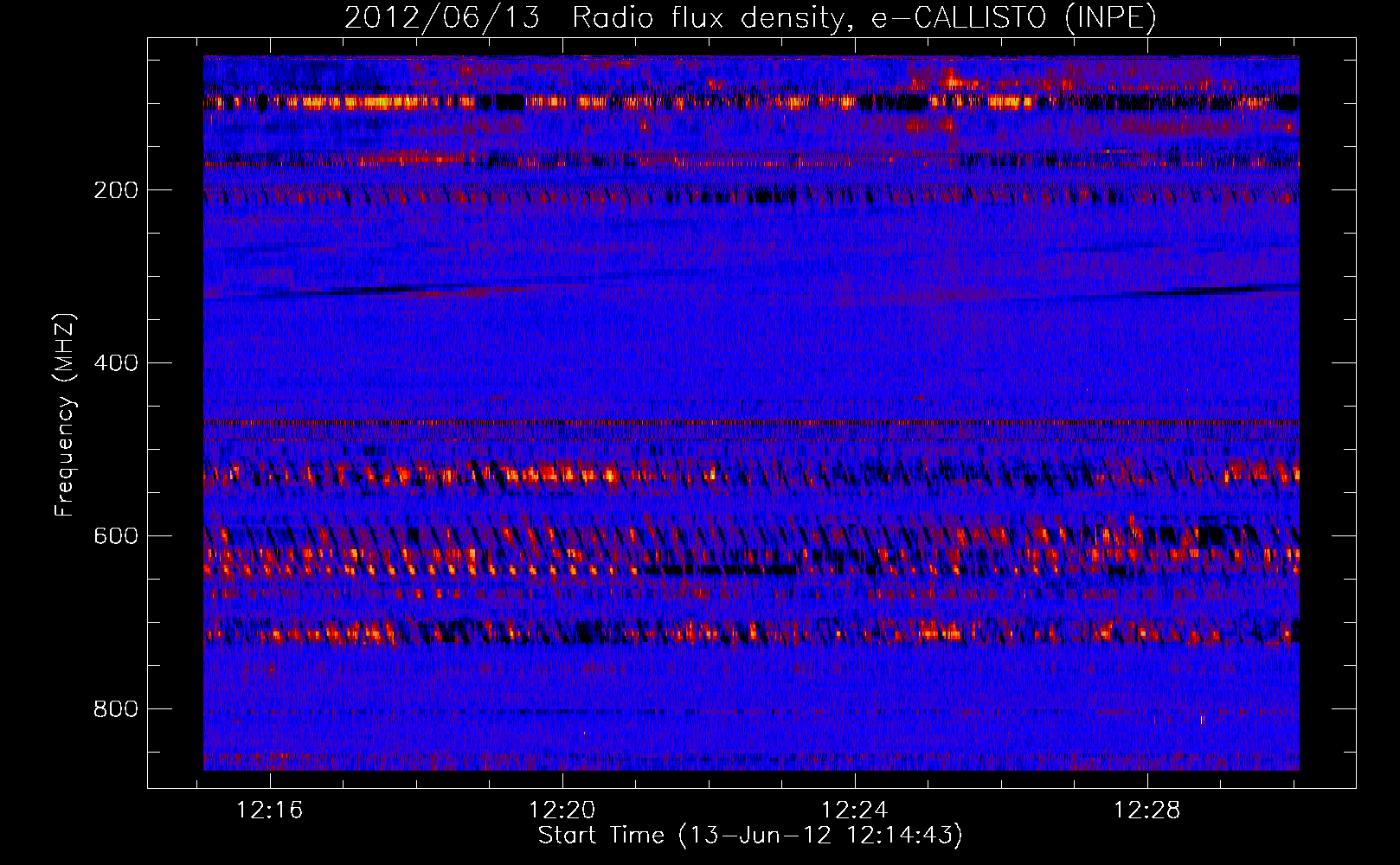Click the 400 frequency tick label
This screenshot has width=1400, height=865.
(116, 363)
